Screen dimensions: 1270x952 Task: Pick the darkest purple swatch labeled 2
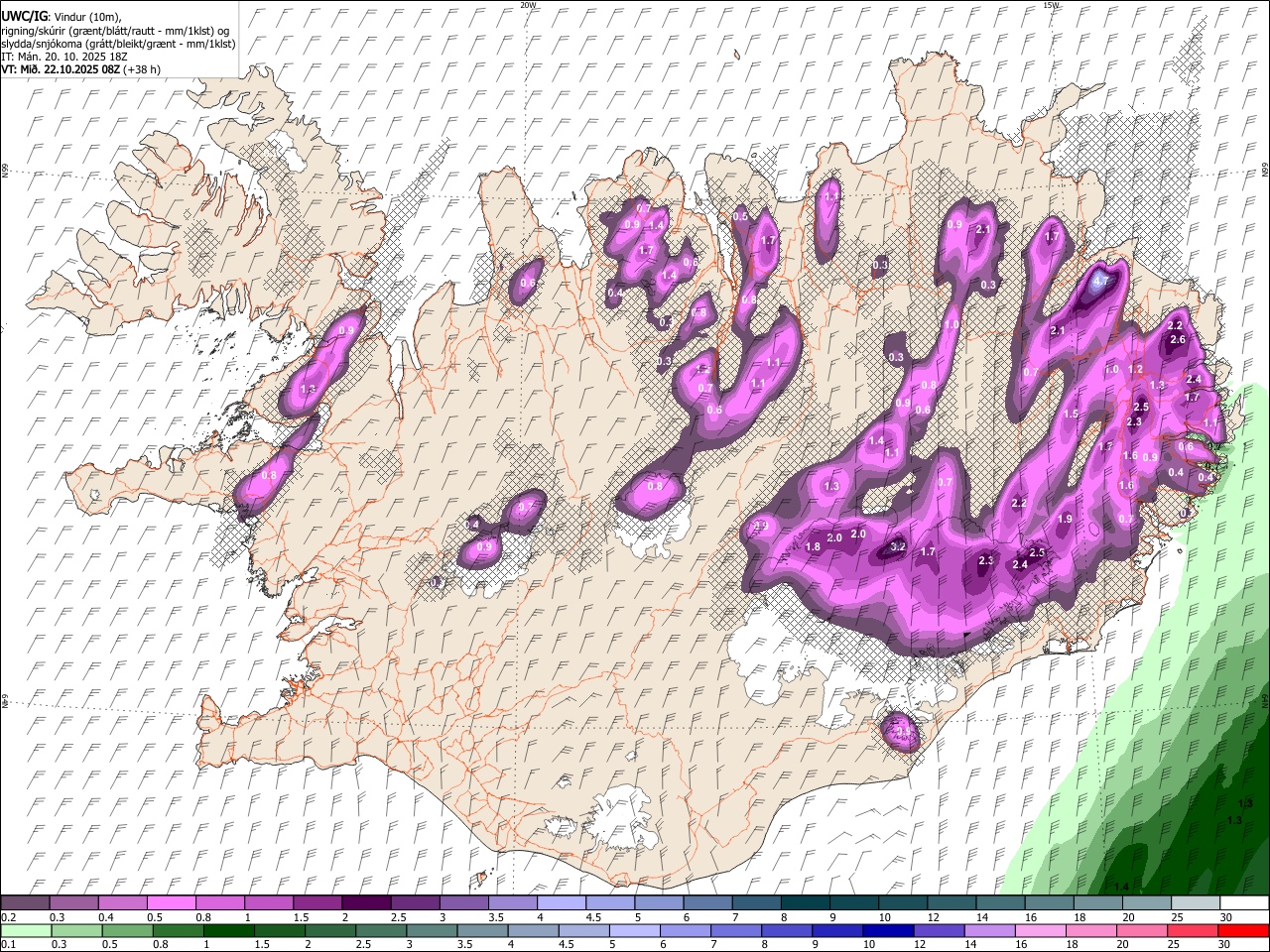pos(365,903)
